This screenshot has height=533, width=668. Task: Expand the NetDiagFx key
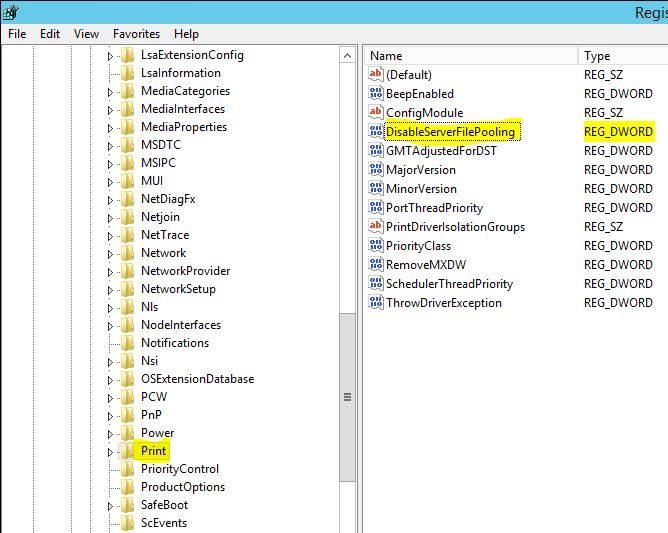[x=110, y=200]
